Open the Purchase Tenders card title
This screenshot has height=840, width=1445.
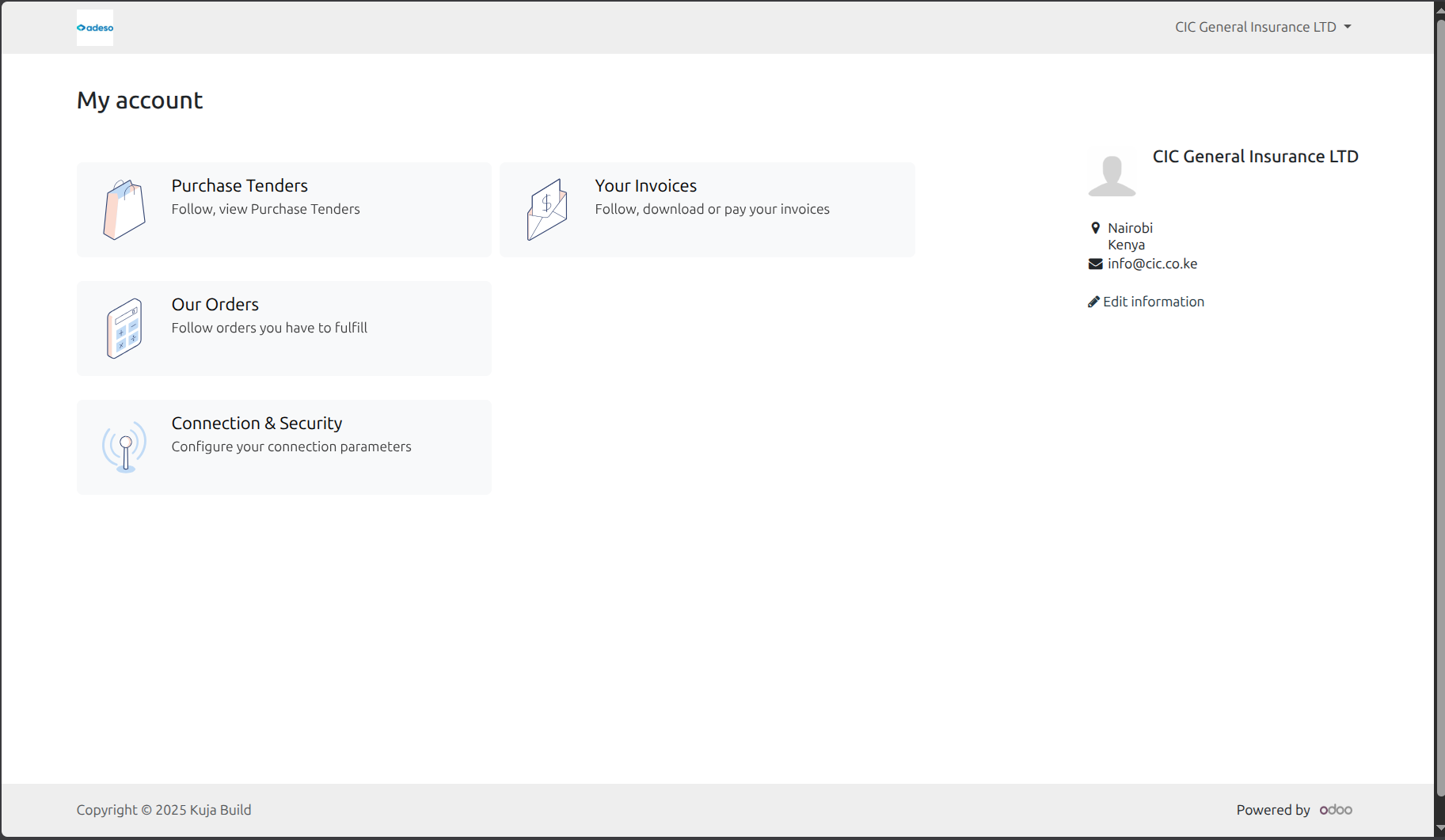(x=240, y=185)
